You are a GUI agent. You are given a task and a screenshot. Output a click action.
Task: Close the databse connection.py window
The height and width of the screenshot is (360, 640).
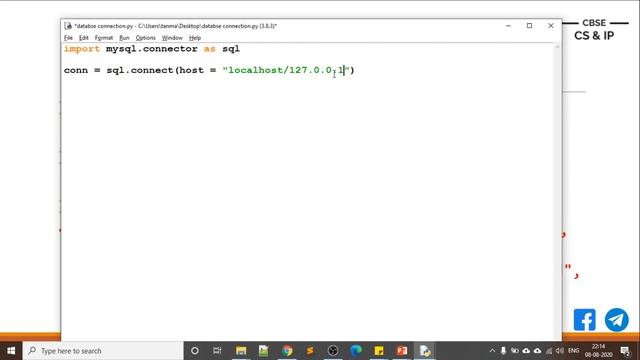click(551, 26)
